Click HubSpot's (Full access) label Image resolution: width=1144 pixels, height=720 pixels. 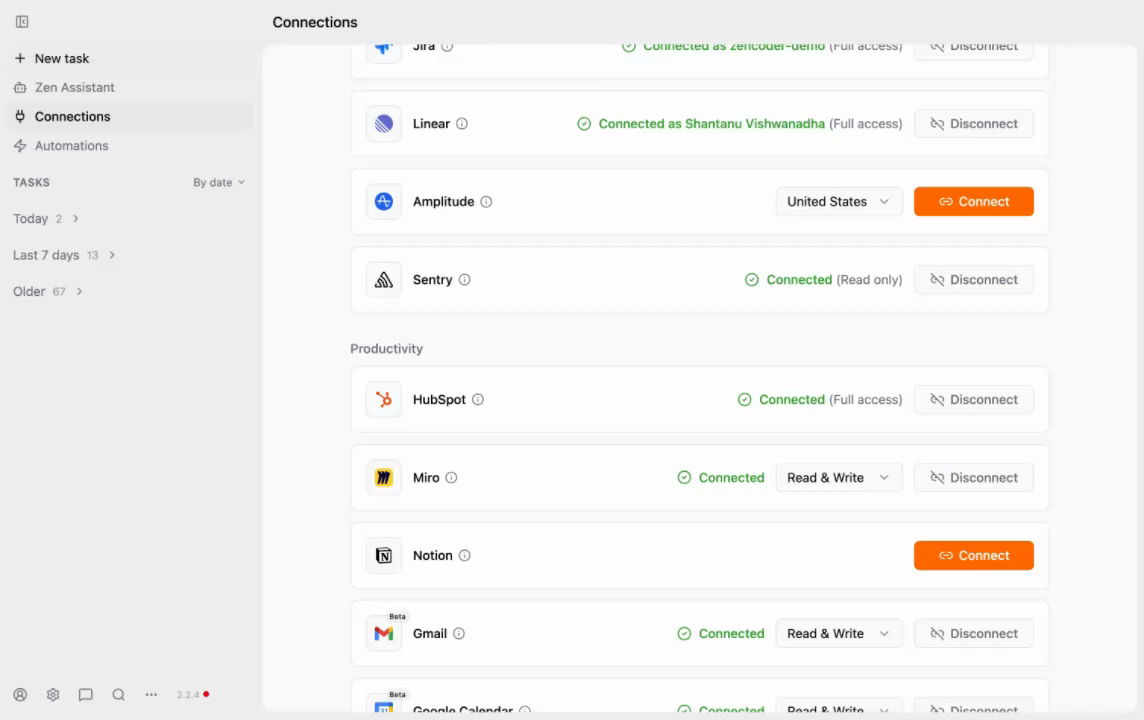(865, 400)
